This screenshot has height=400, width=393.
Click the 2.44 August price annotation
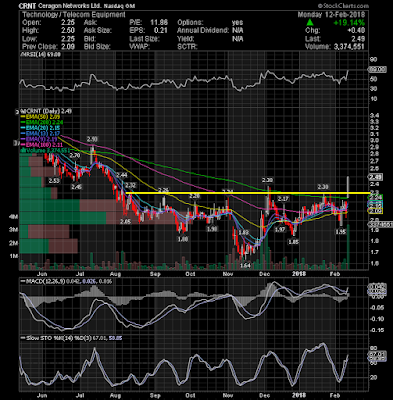[122, 175]
